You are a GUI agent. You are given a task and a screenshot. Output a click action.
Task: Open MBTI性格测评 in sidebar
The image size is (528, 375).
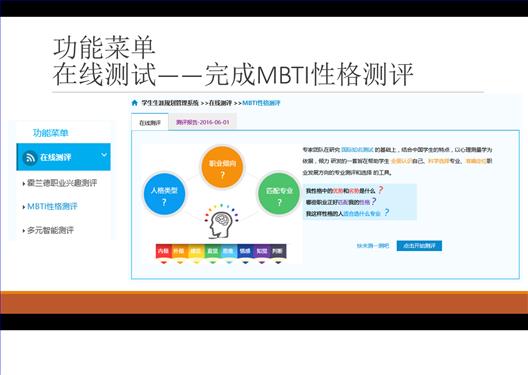click(52, 206)
